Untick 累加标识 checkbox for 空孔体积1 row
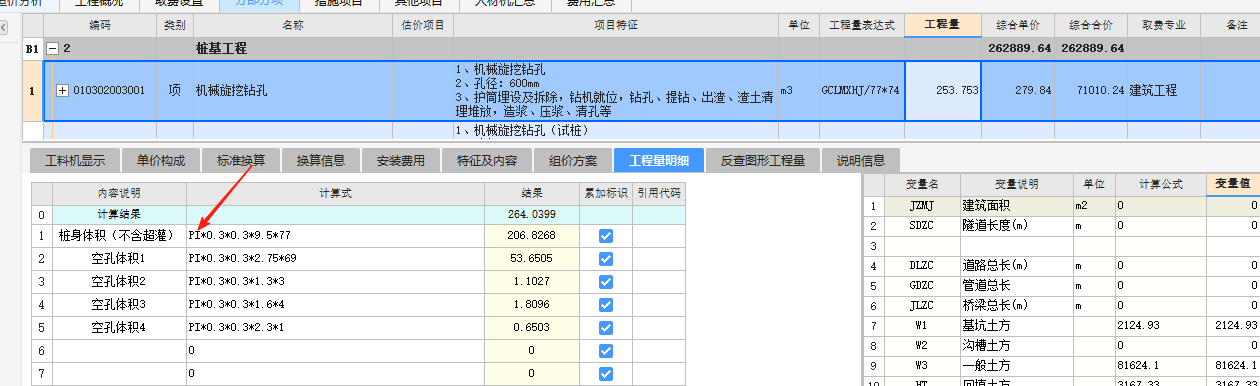1260x386 pixels. (606, 258)
